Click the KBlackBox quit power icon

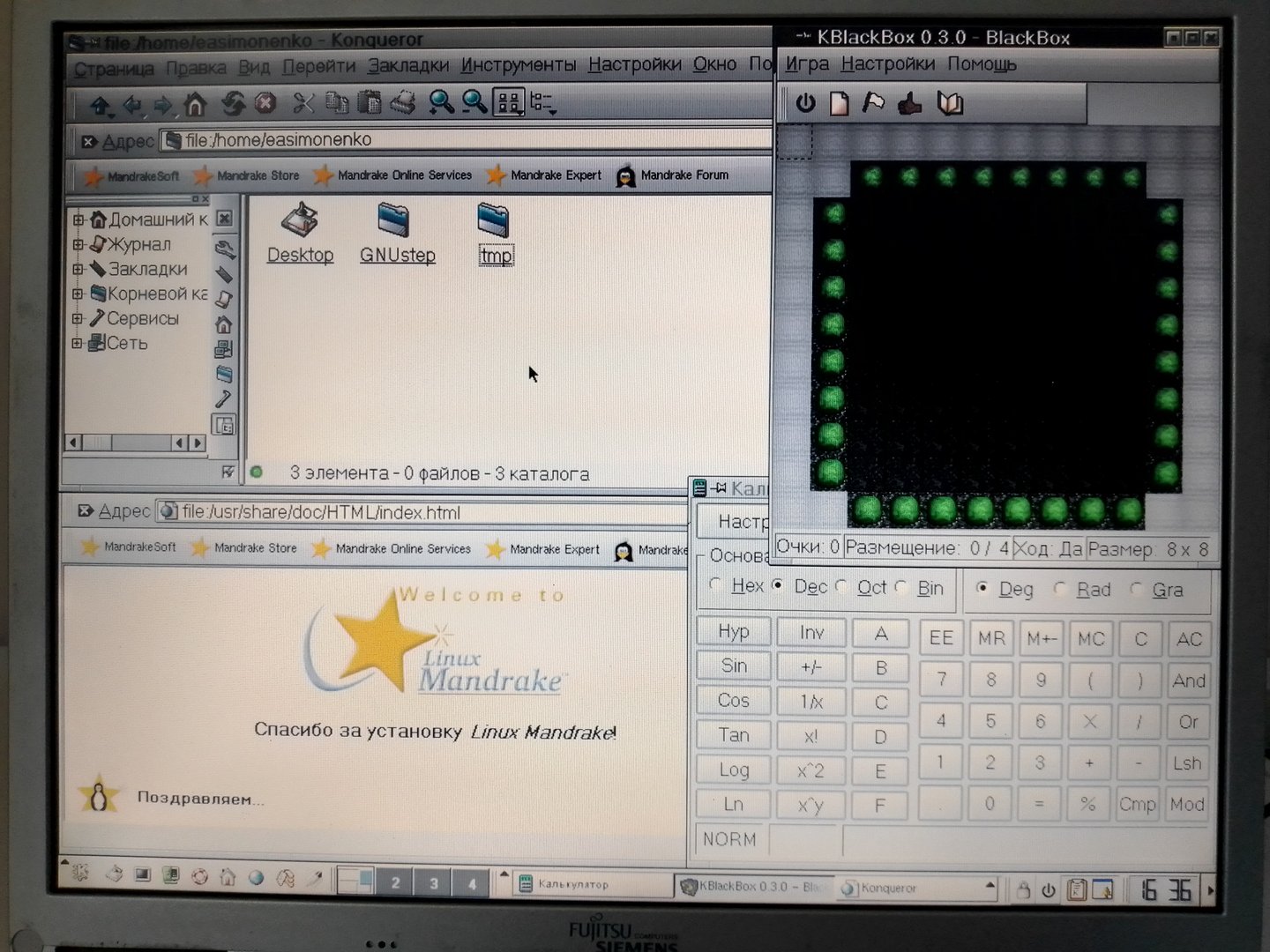click(x=805, y=103)
